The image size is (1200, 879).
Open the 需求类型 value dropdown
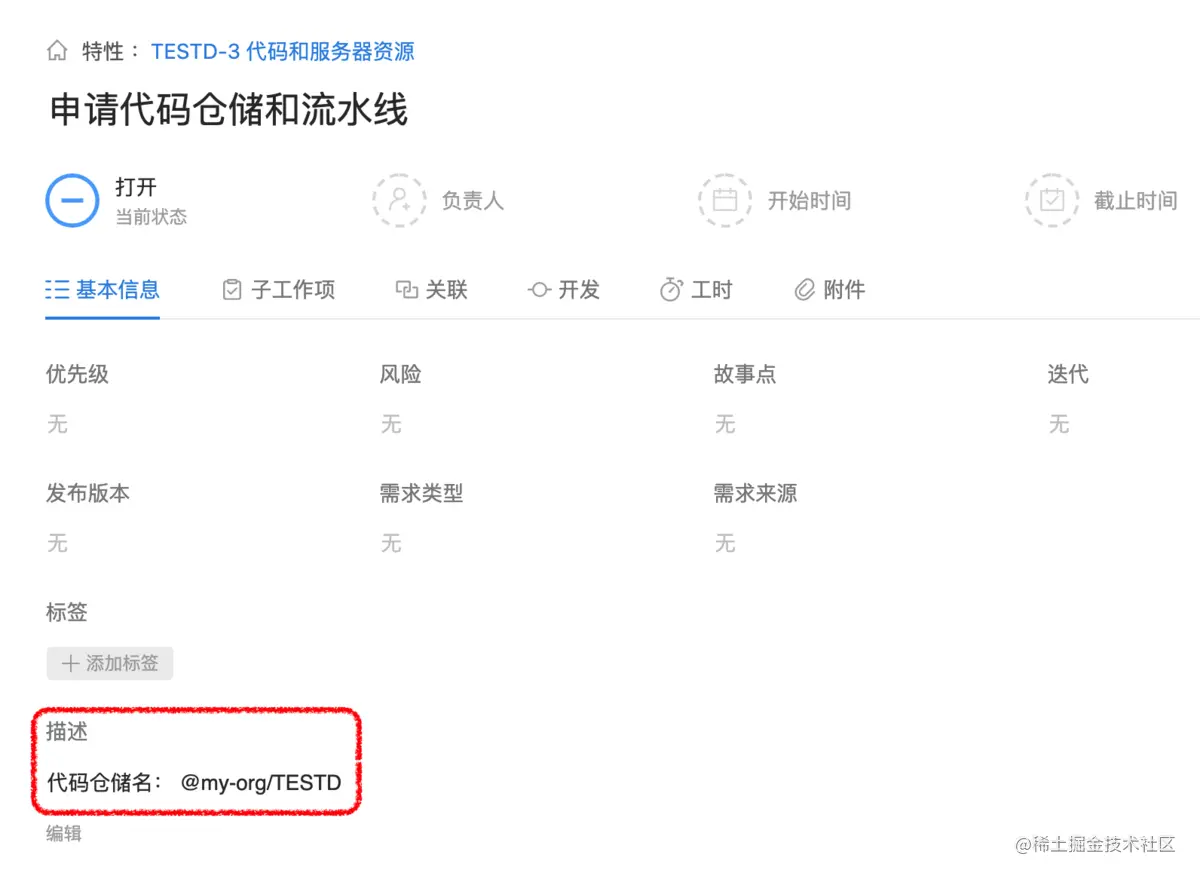tap(391, 543)
